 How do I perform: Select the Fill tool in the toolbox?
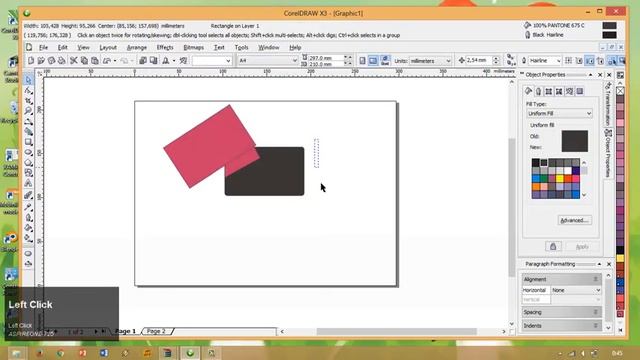click(x=28, y=228)
